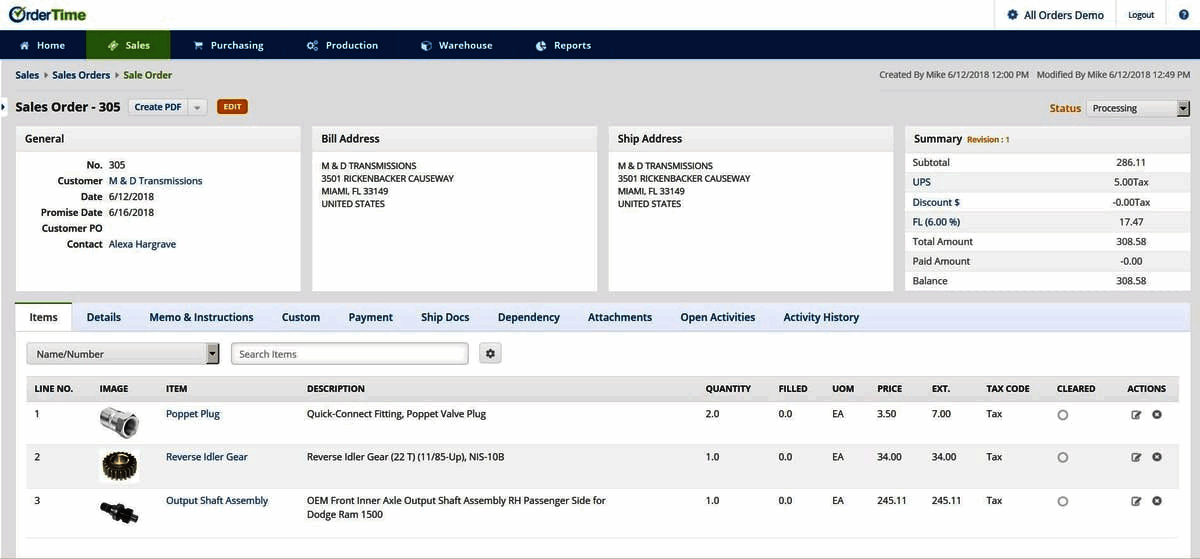
Task: Click the orange EDIT button
Action: tap(232, 107)
